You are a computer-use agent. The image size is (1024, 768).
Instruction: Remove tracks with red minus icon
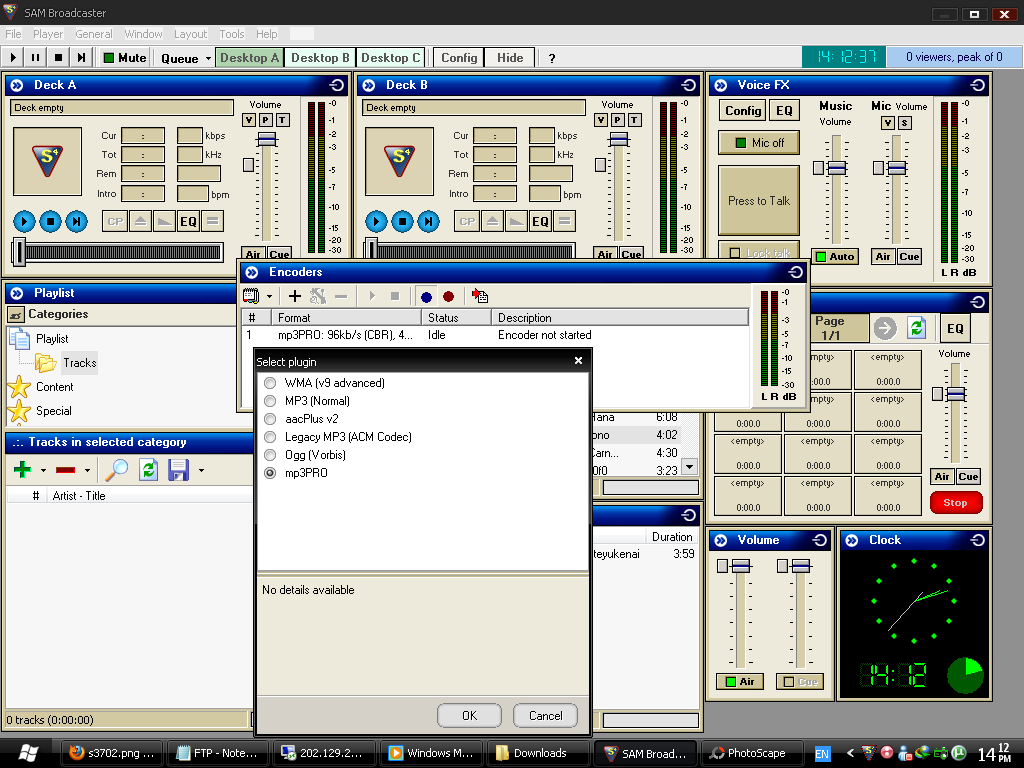65,470
